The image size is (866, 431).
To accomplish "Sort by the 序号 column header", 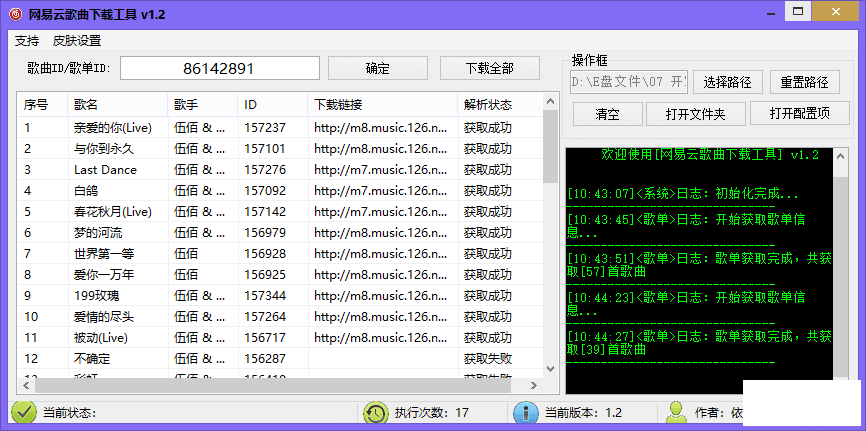I will [42, 104].
